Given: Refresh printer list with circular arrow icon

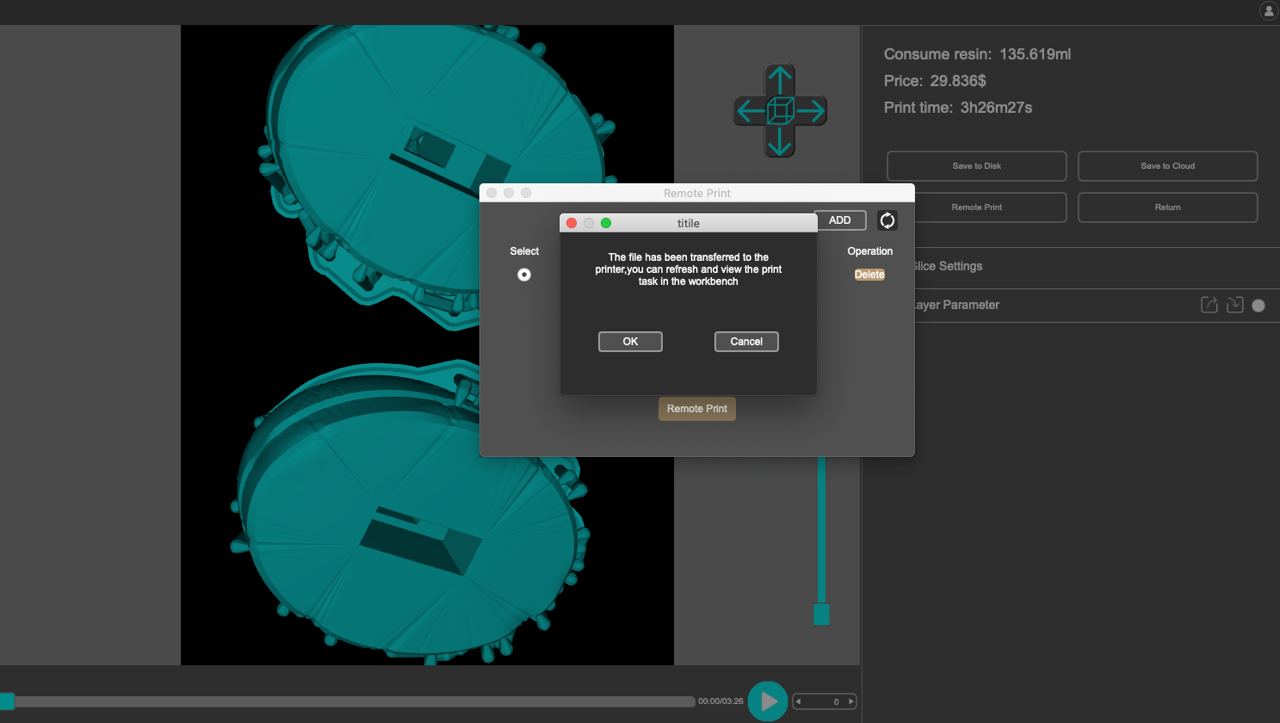Looking at the screenshot, I should pyautogui.click(x=887, y=220).
